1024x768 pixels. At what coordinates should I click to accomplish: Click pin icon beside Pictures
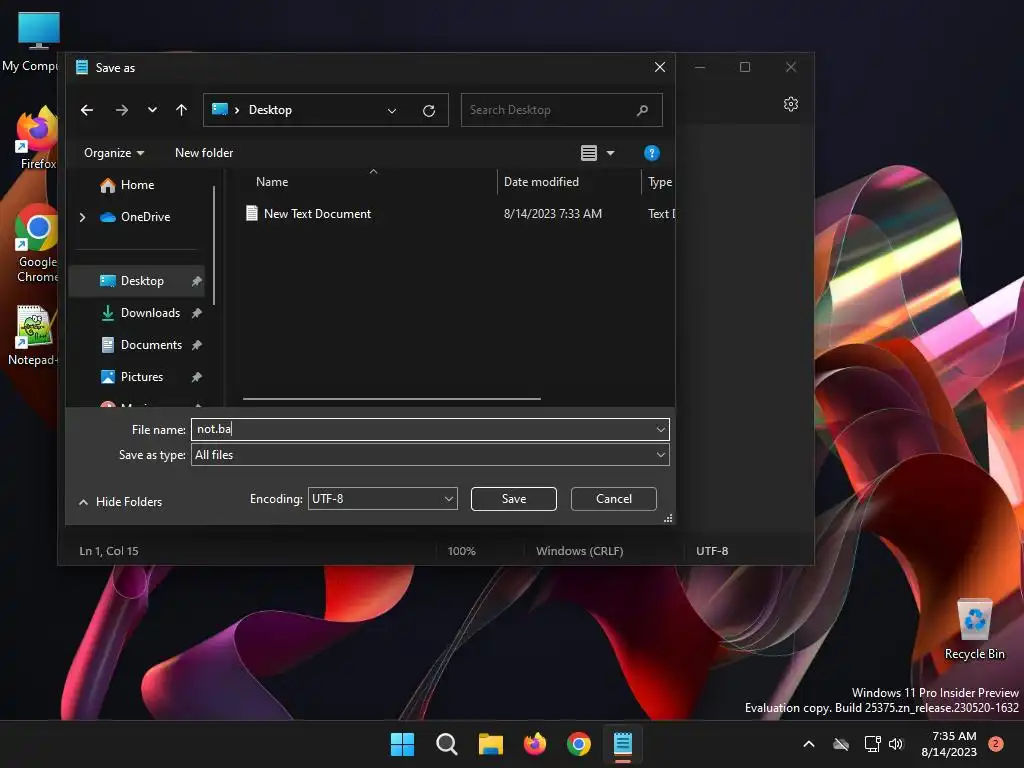tap(197, 377)
